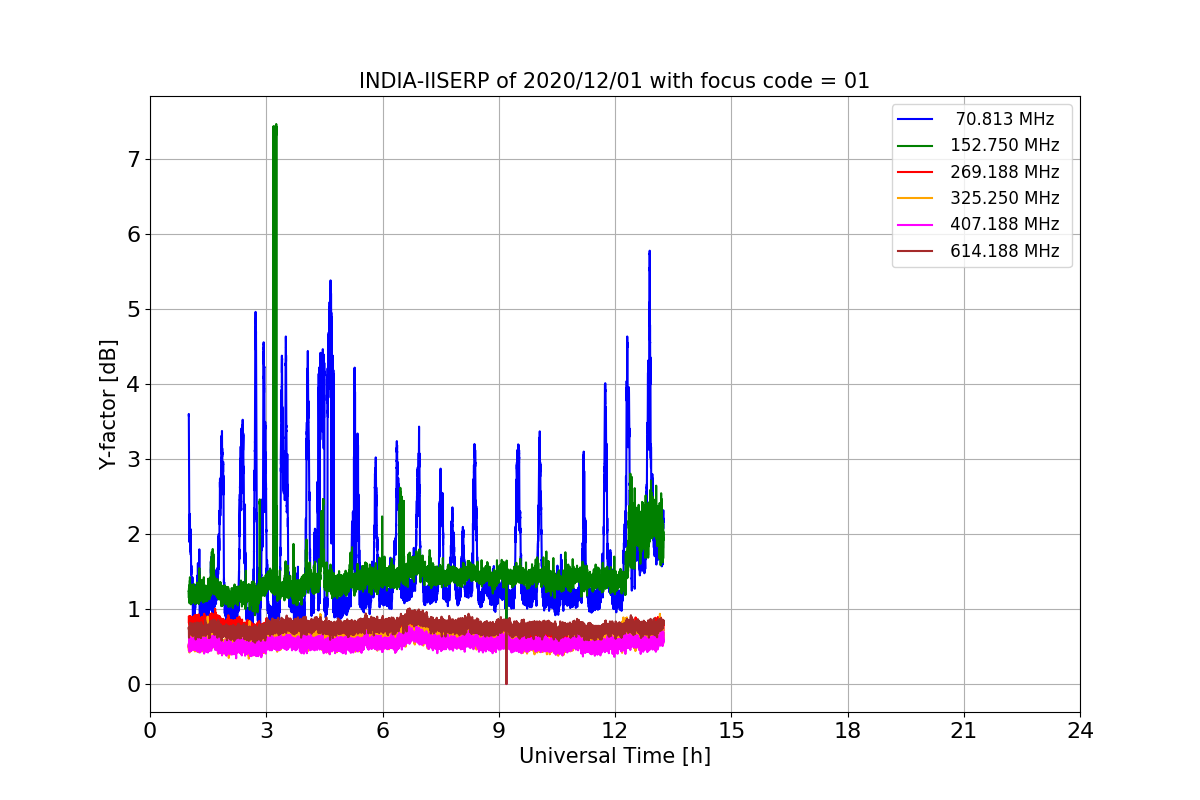
Task: Select the 152.750 MHz legend label
Action: [x=1004, y=145]
